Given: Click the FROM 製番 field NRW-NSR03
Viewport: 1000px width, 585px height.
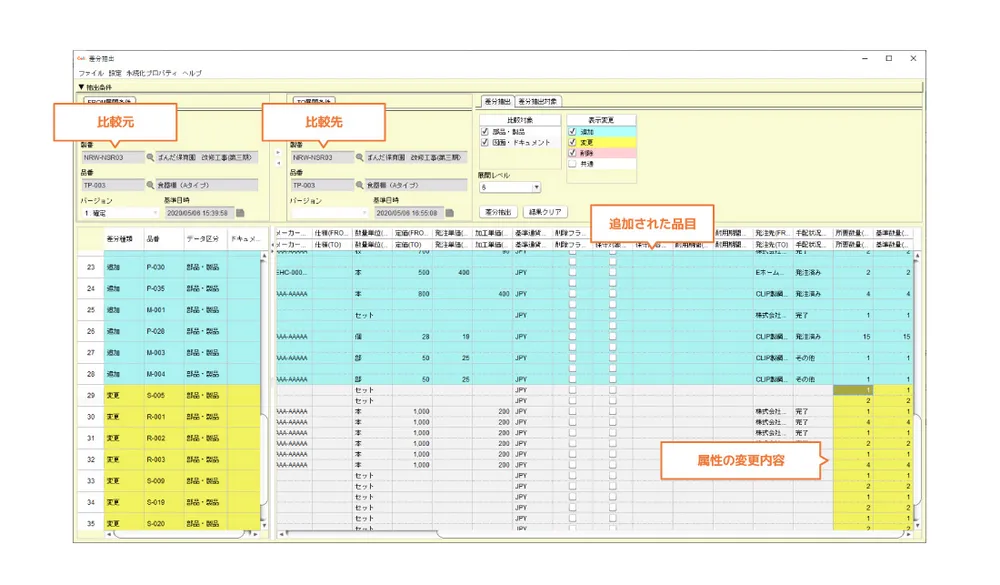Looking at the screenshot, I should [112, 157].
